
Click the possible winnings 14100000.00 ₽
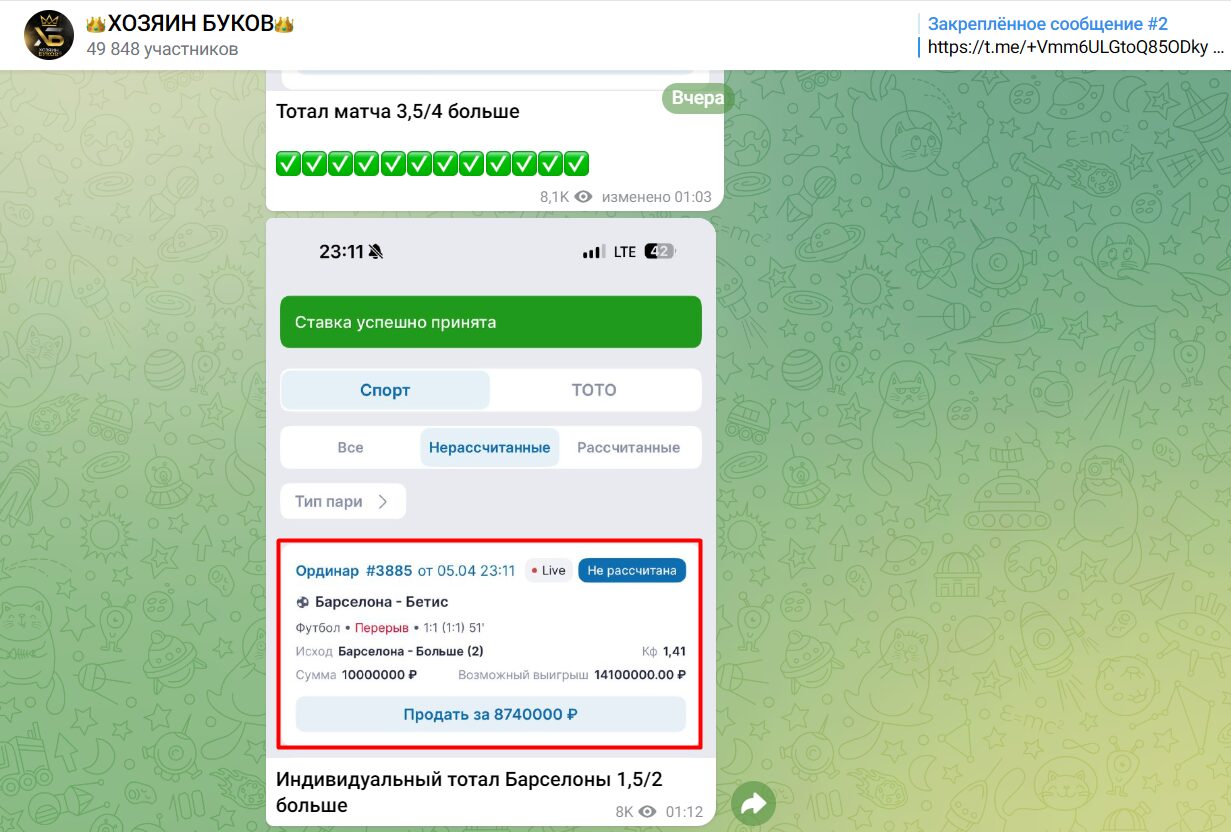coord(640,675)
